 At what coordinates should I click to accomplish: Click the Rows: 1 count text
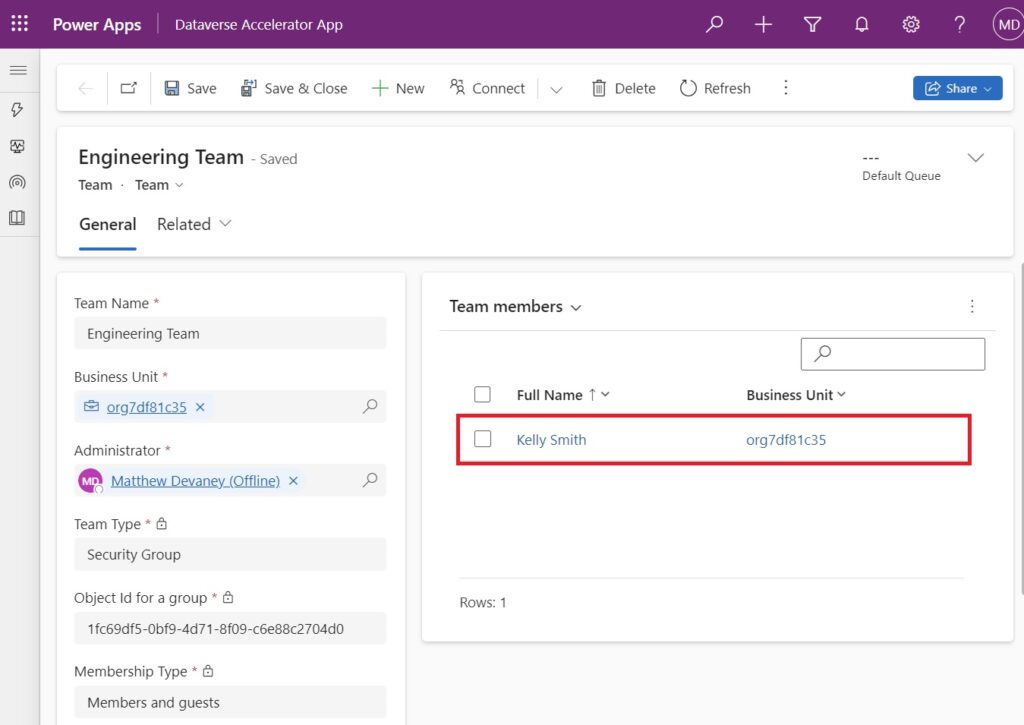point(483,602)
